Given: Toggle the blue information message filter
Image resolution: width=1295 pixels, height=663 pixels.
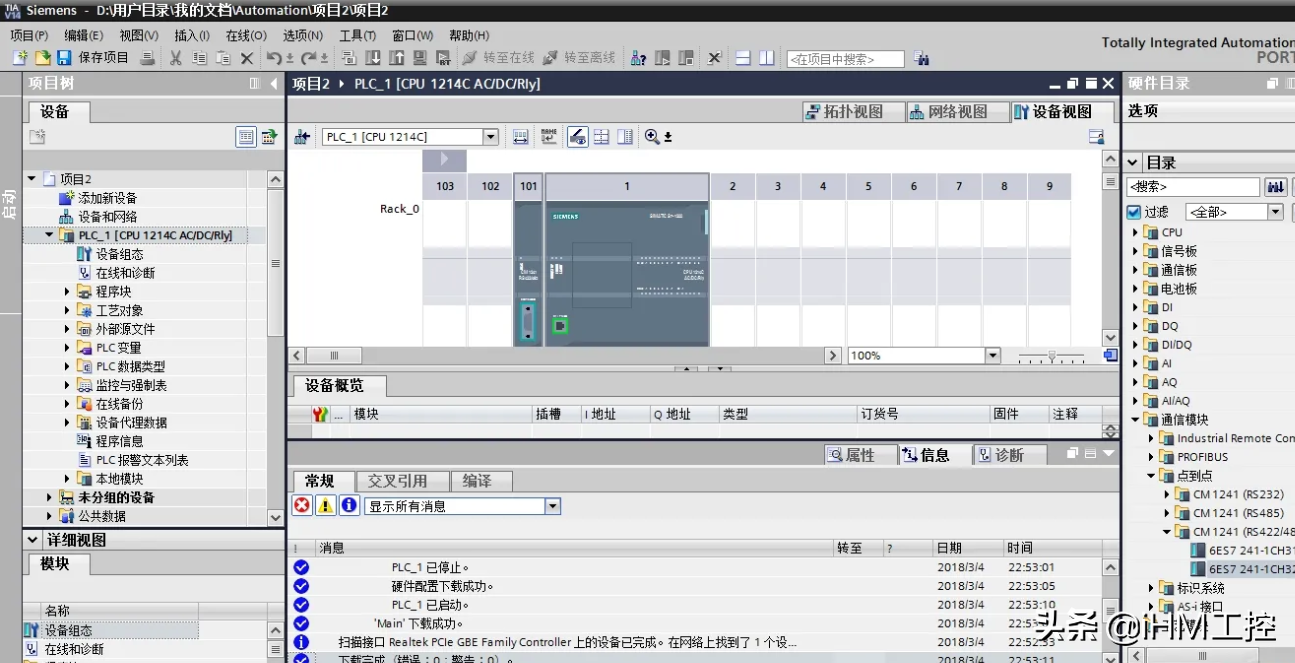Looking at the screenshot, I should click(x=349, y=505).
